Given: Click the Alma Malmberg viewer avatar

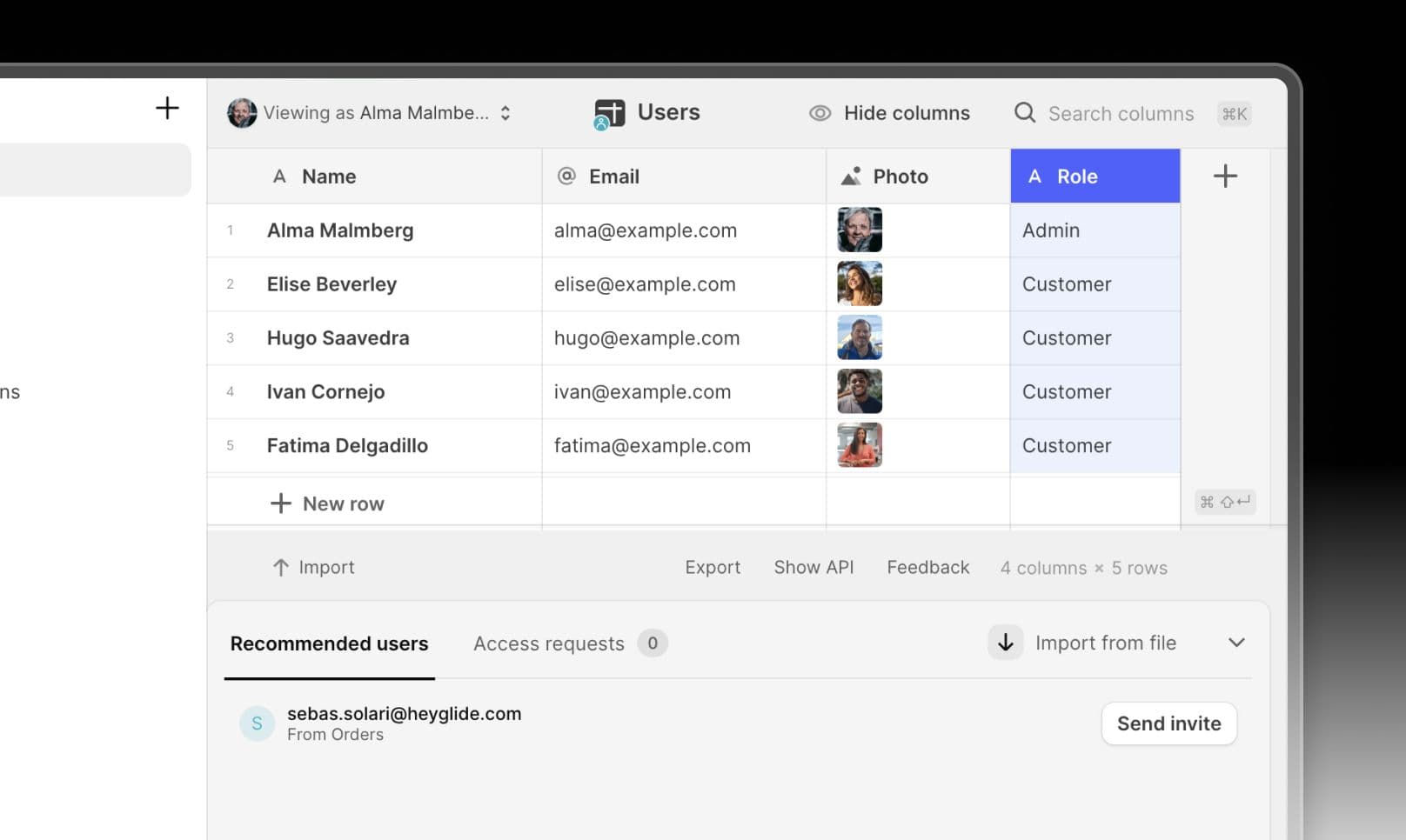Looking at the screenshot, I should [x=242, y=113].
